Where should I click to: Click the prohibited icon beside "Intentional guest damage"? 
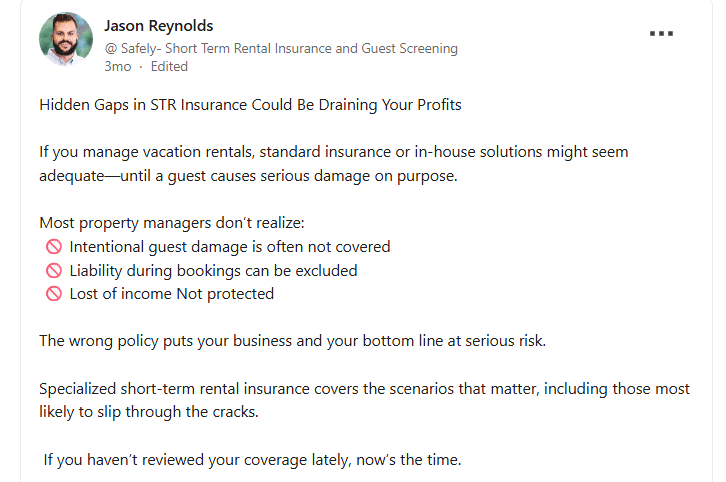point(54,246)
